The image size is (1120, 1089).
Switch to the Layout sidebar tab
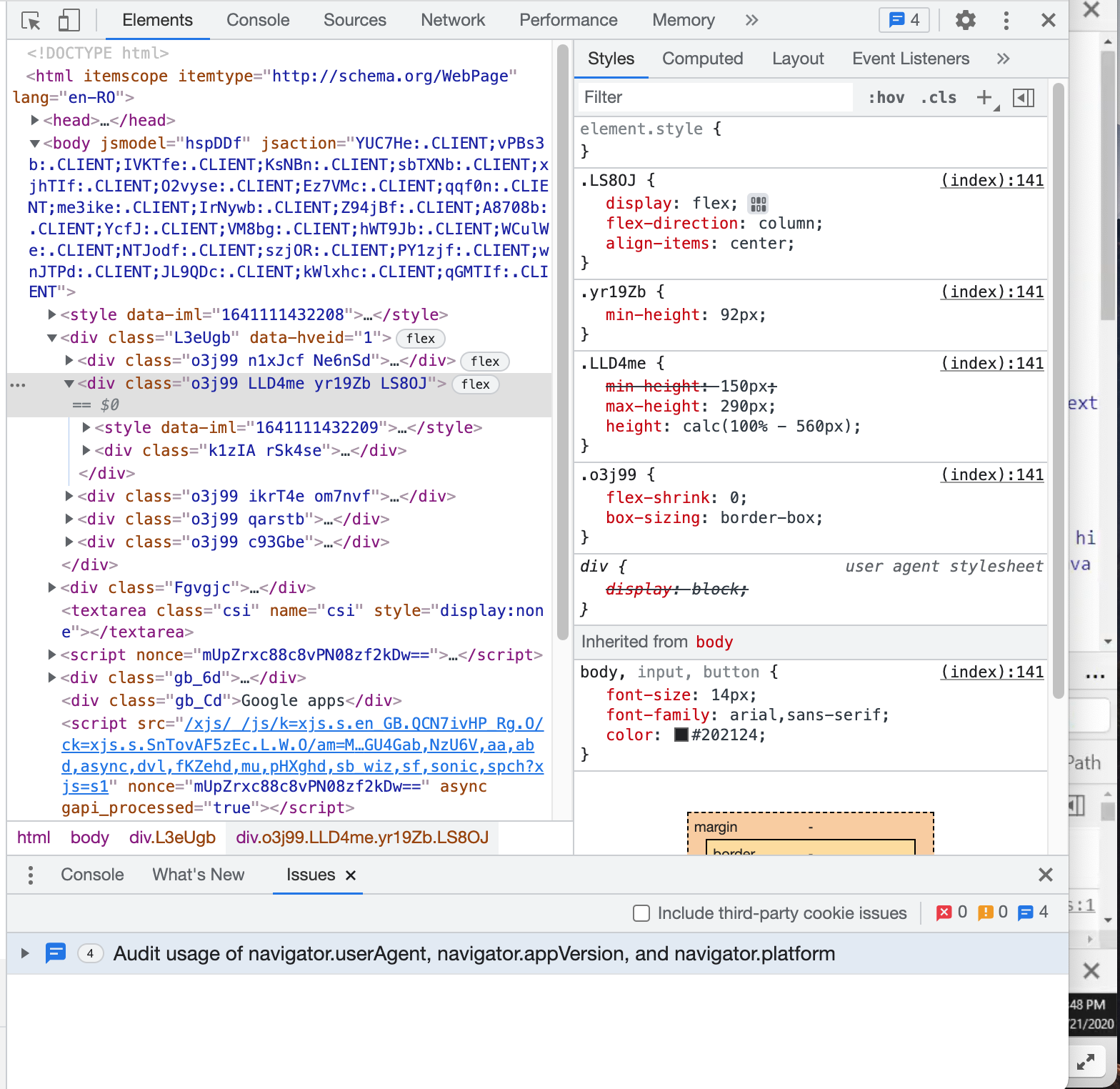tap(798, 59)
